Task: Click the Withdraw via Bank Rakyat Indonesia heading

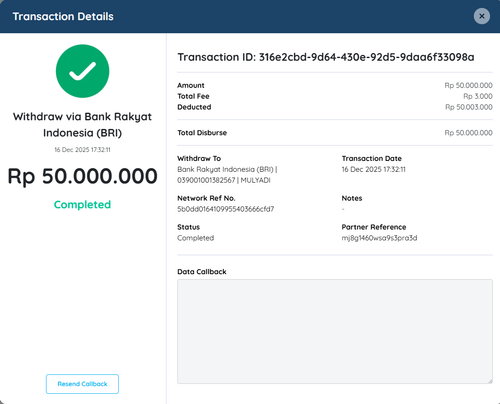Action: [x=82, y=125]
